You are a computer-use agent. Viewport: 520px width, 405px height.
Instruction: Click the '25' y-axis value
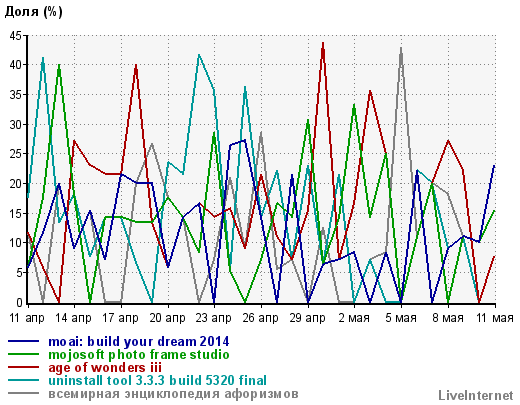[16, 154]
